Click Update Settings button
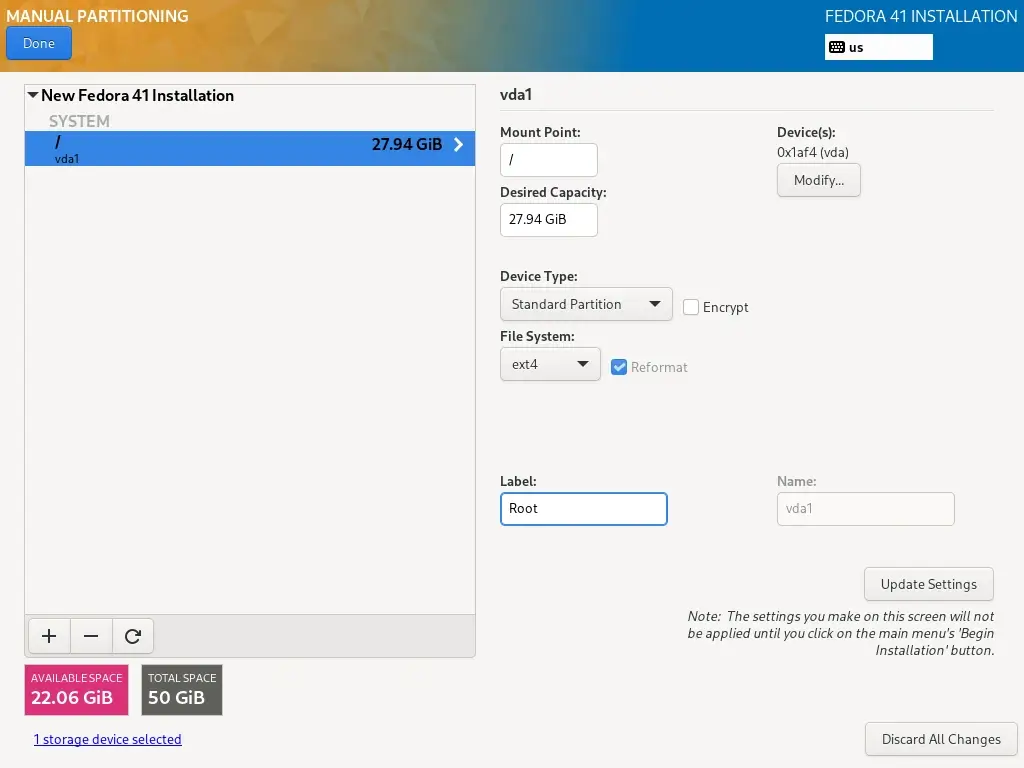1024x768 pixels. (928, 584)
